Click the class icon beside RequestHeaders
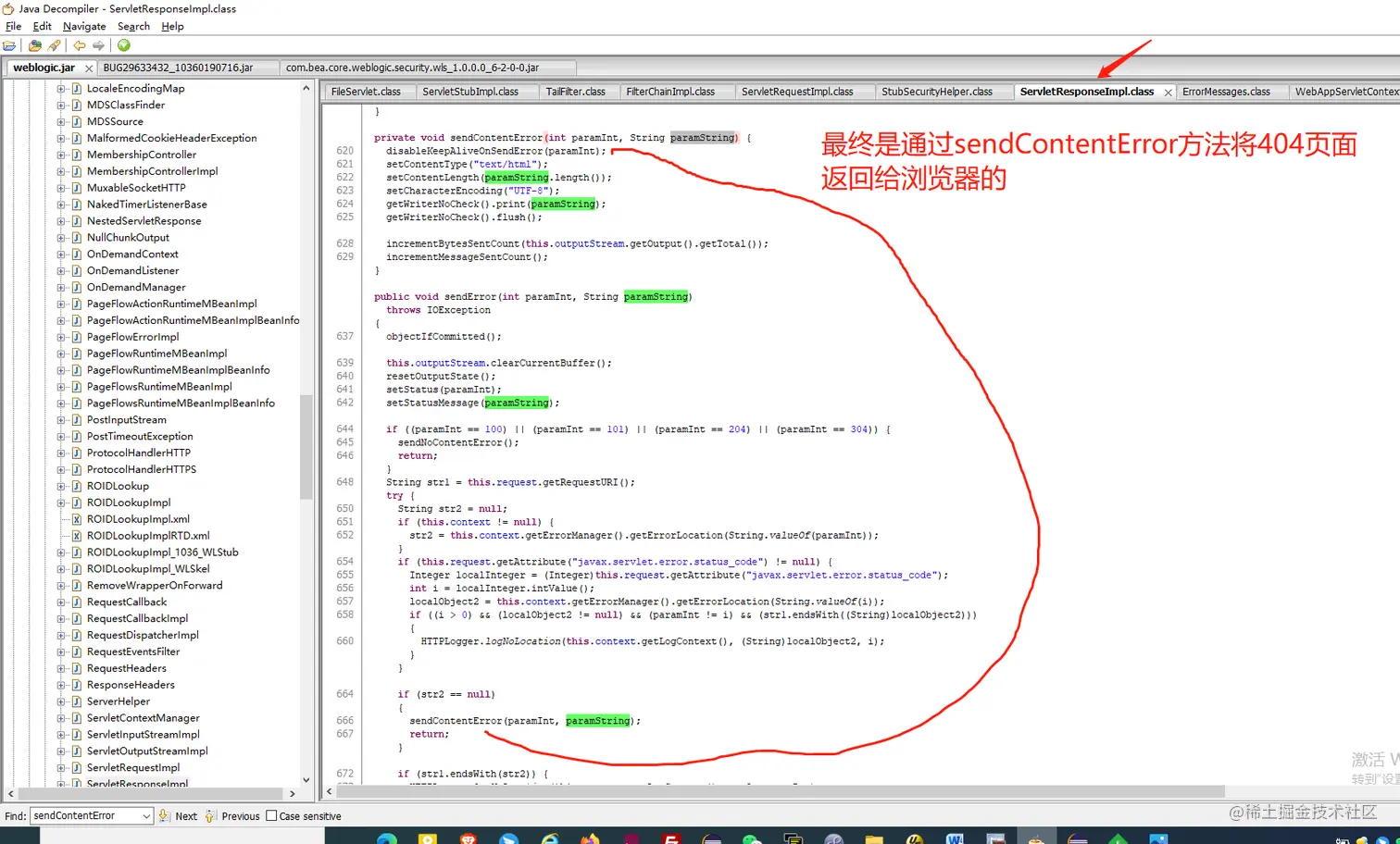The width and height of the screenshot is (1400, 844). (x=77, y=669)
